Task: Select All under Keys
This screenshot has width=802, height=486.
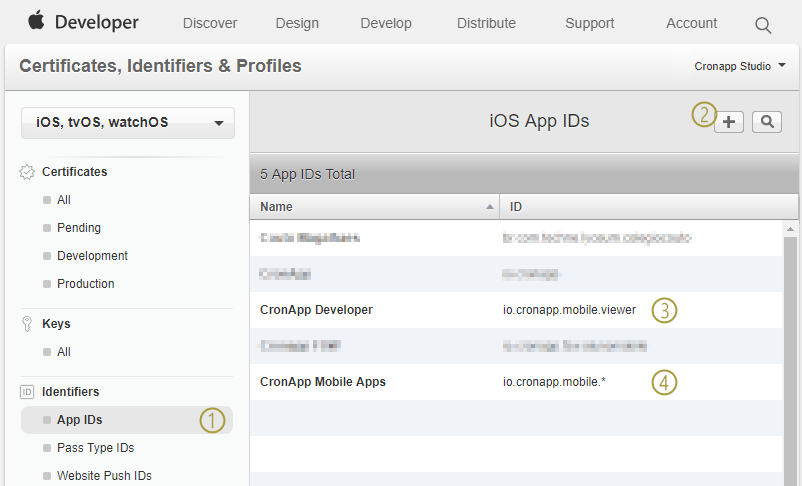Action: click(x=64, y=352)
